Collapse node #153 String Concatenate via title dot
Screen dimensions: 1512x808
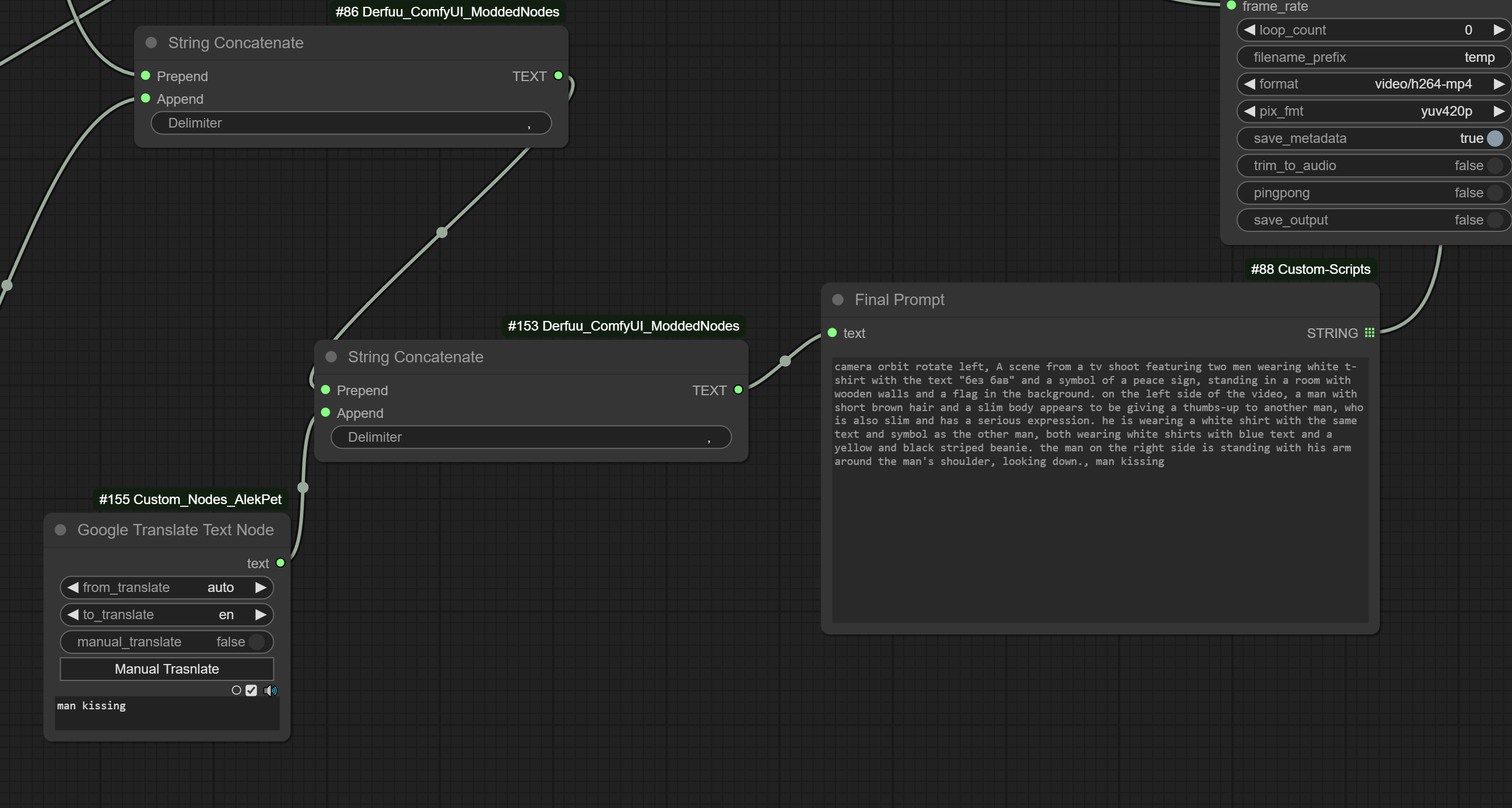tap(331, 357)
